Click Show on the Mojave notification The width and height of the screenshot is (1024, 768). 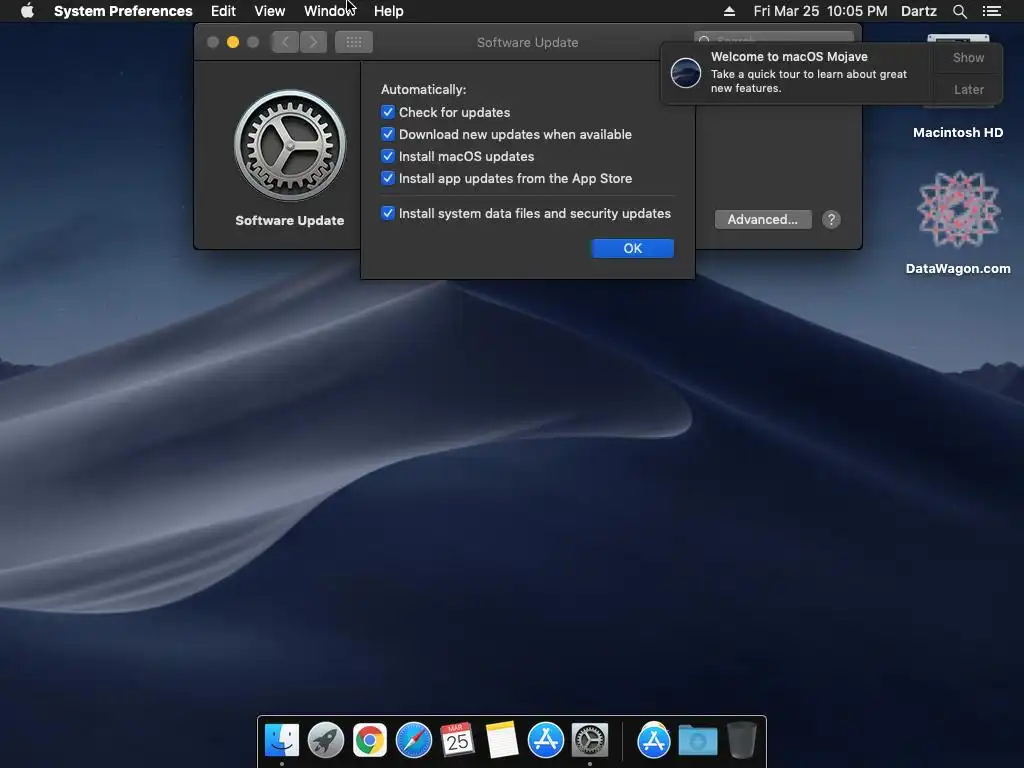tap(968, 57)
